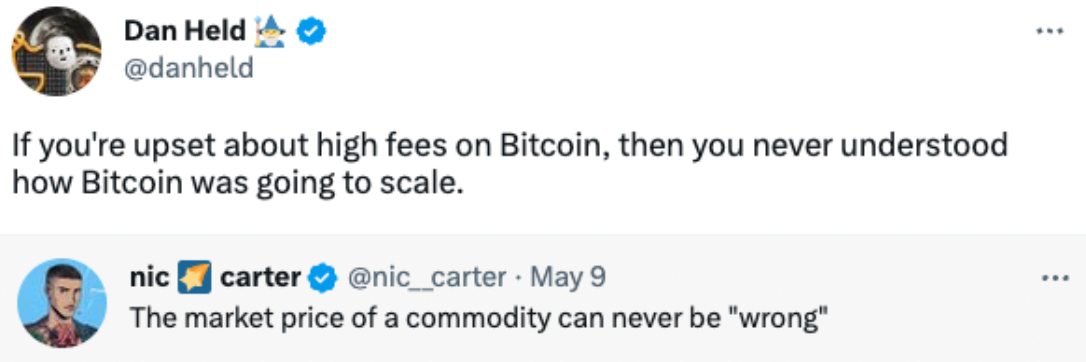
Task: Click the name 'nic' in the quoted tweet
Action: pos(150,278)
